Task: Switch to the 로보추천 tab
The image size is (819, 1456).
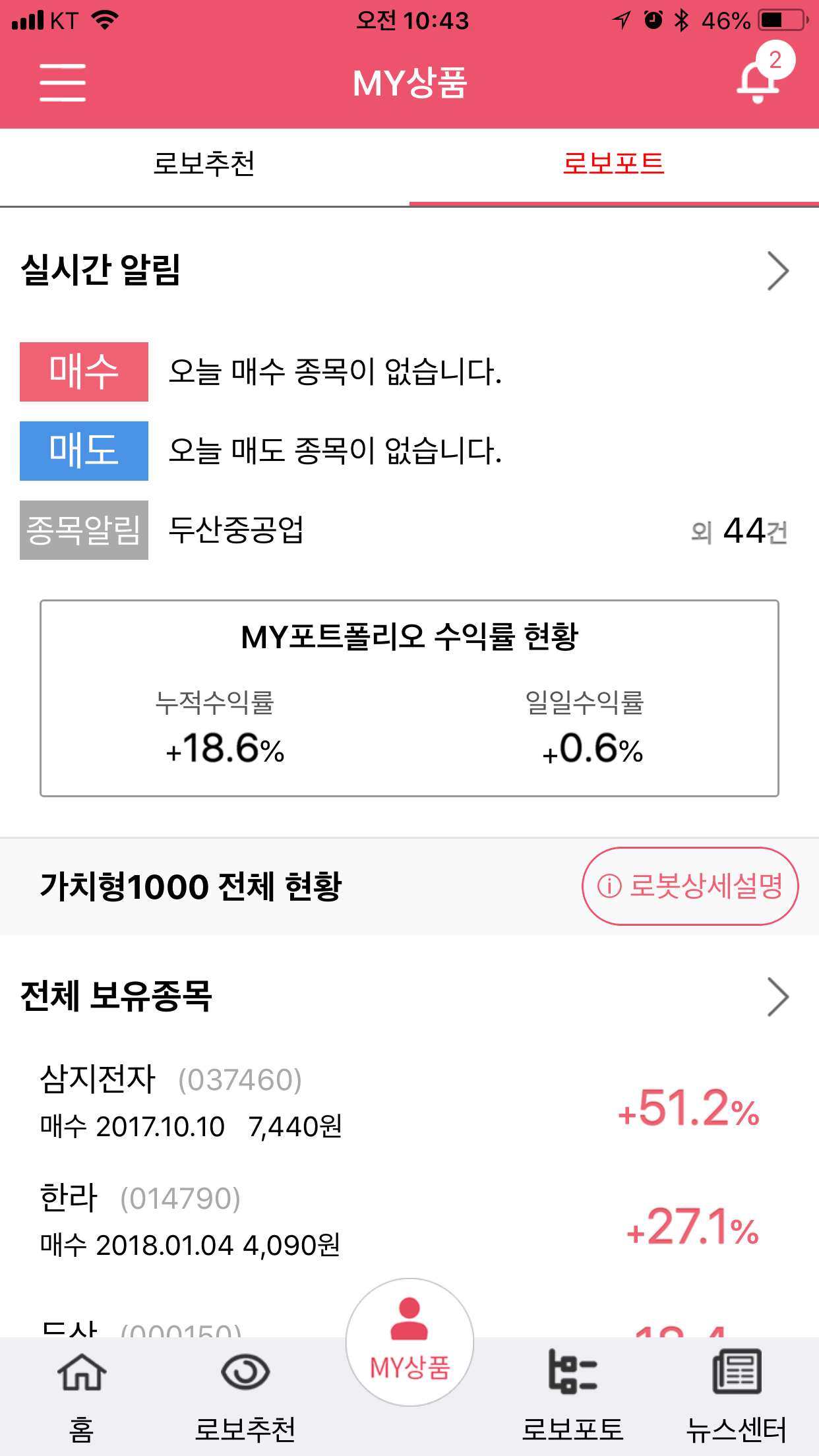Action: pyautogui.click(x=204, y=164)
